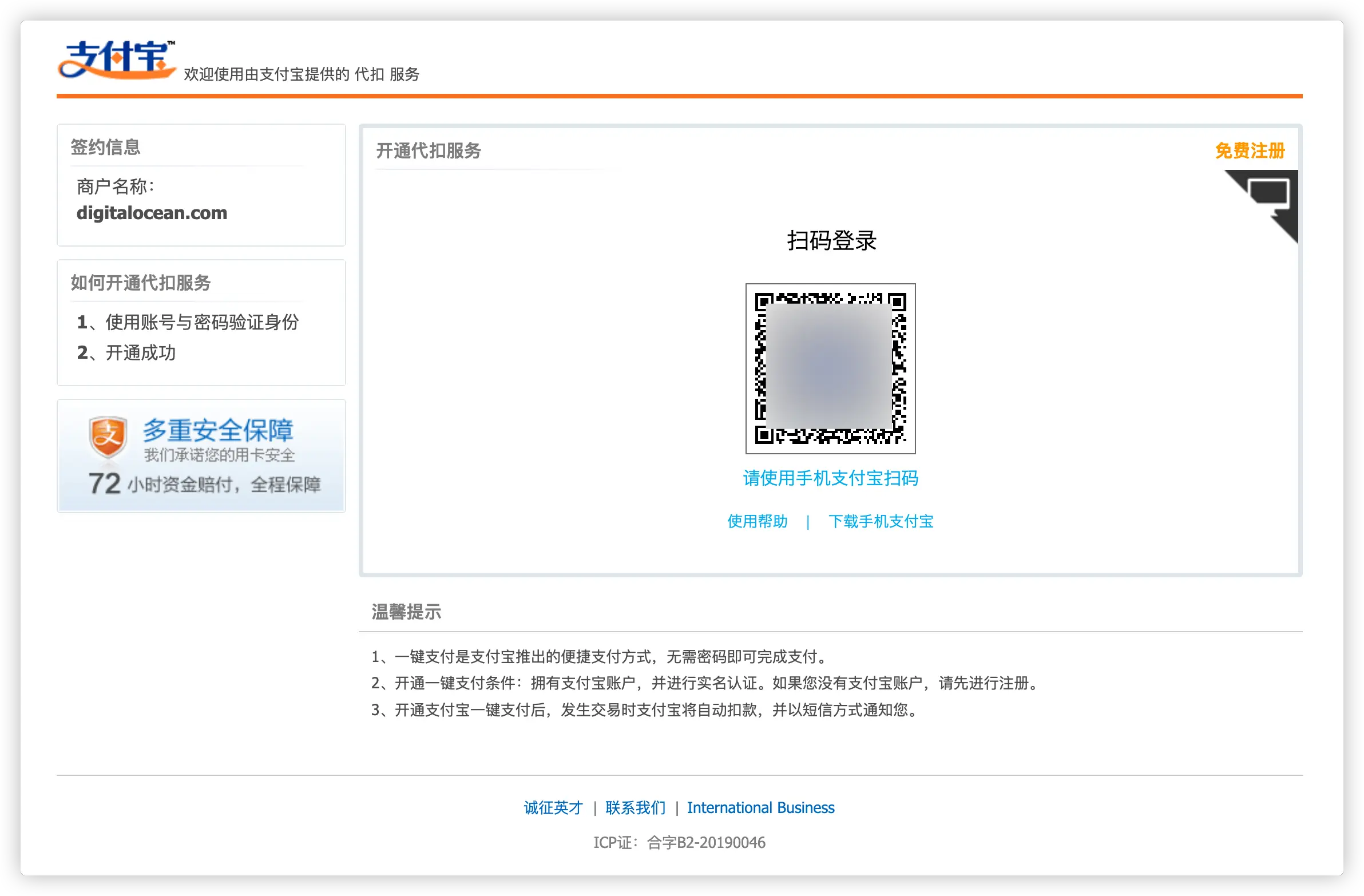Click the 多重安全保障 security guarantee banner

201,456
